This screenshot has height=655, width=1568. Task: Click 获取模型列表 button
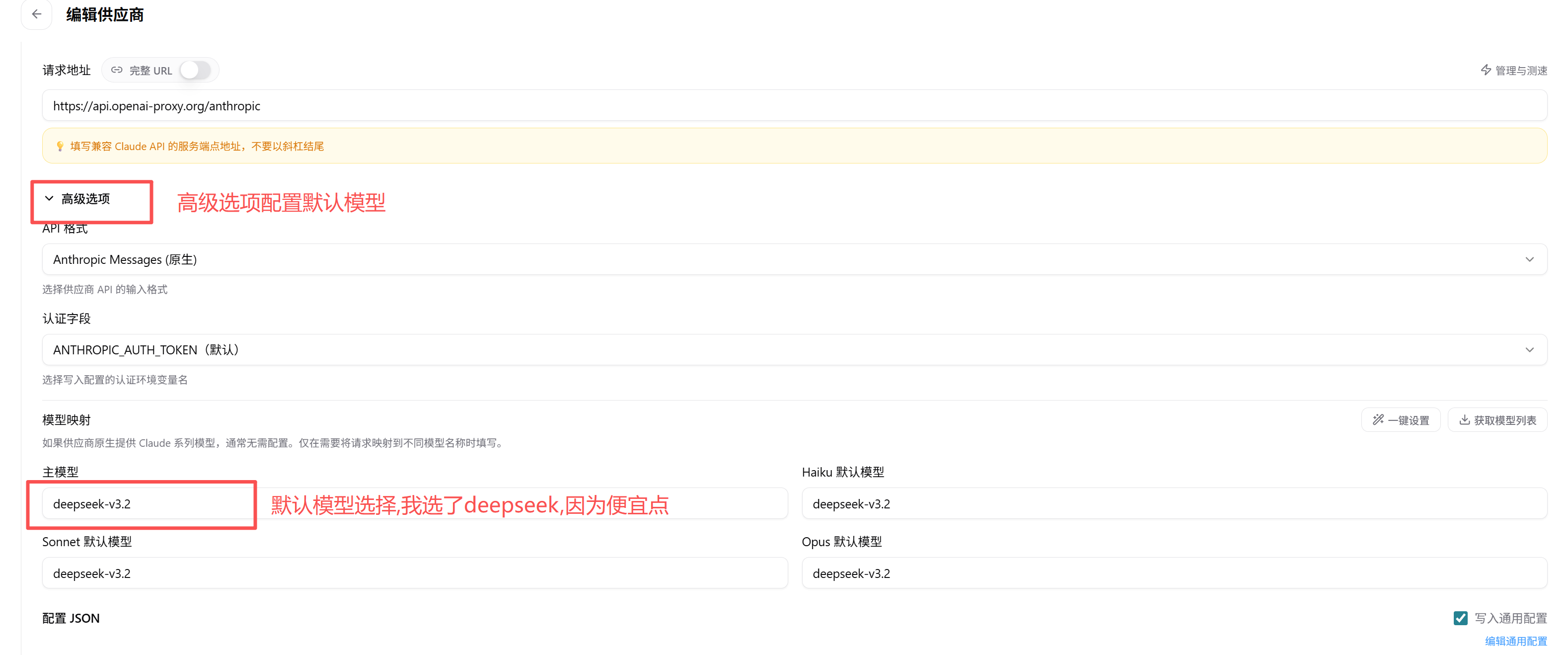[1497, 420]
